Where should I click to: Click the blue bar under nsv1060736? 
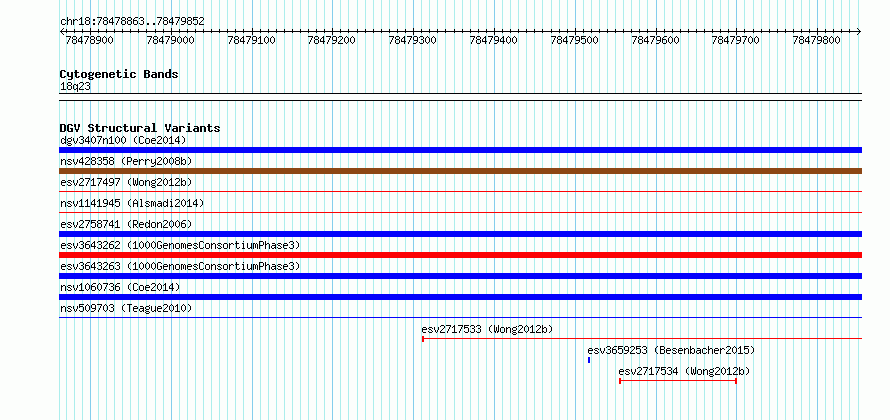(460, 297)
